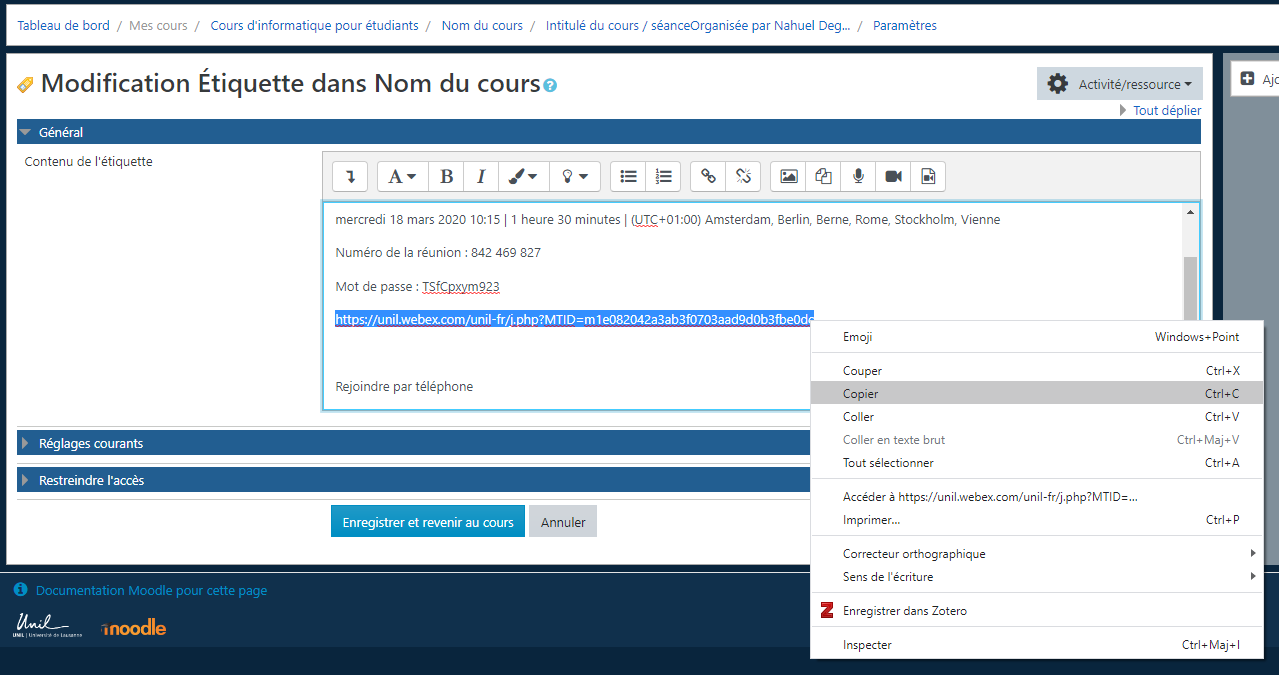1279x675 pixels.
Task: Apply italic formatting in the editor
Action: click(480, 176)
